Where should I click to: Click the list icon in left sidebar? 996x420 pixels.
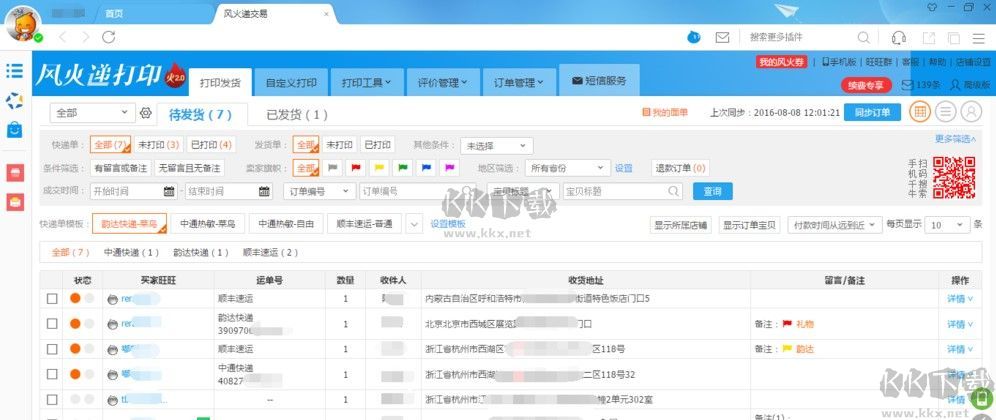tap(15, 71)
